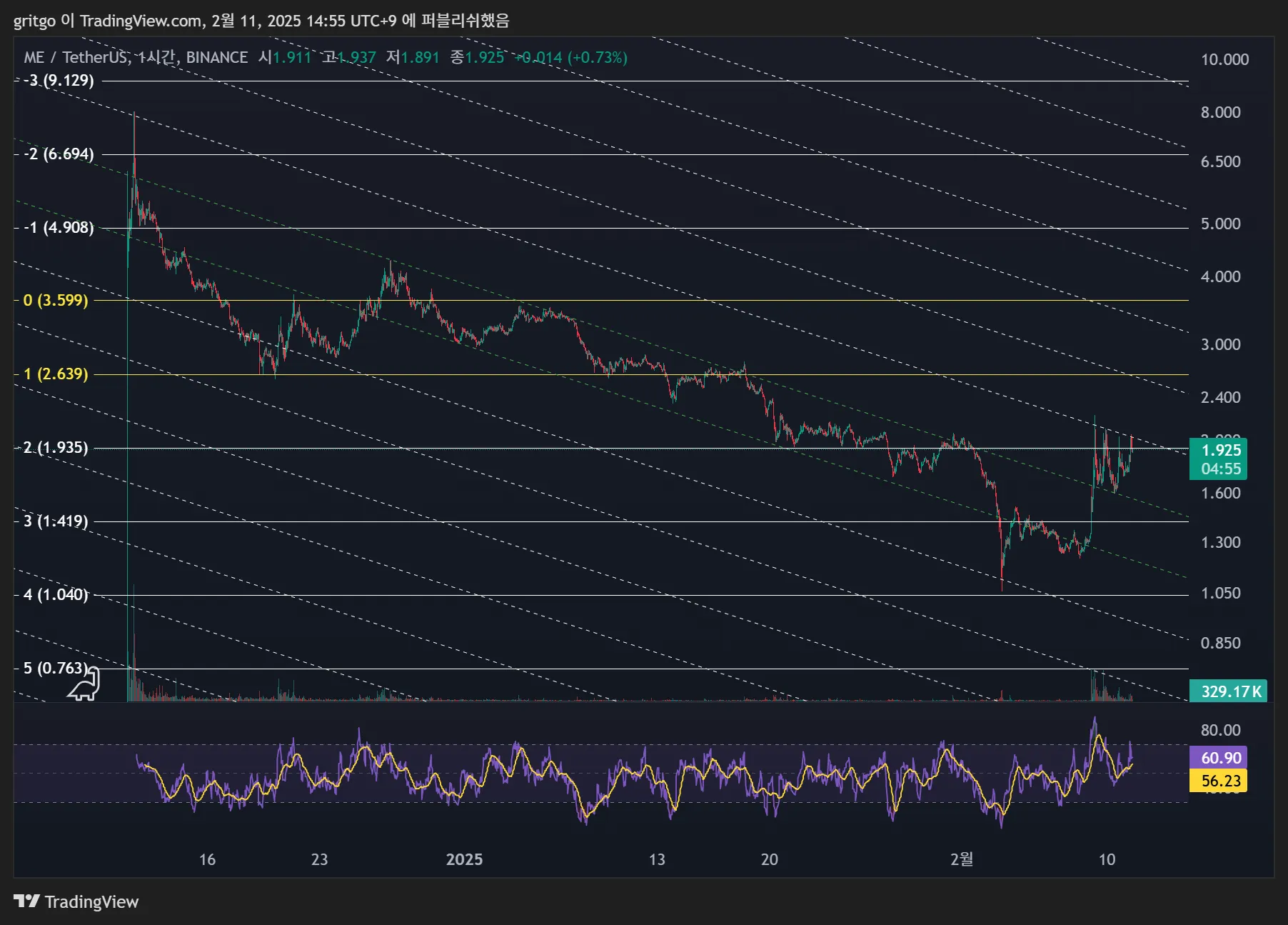Select the Fibonacci level label -3 (9.129)
Image resolution: width=1288 pixels, height=925 pixels.
click(x=59, y=80)
